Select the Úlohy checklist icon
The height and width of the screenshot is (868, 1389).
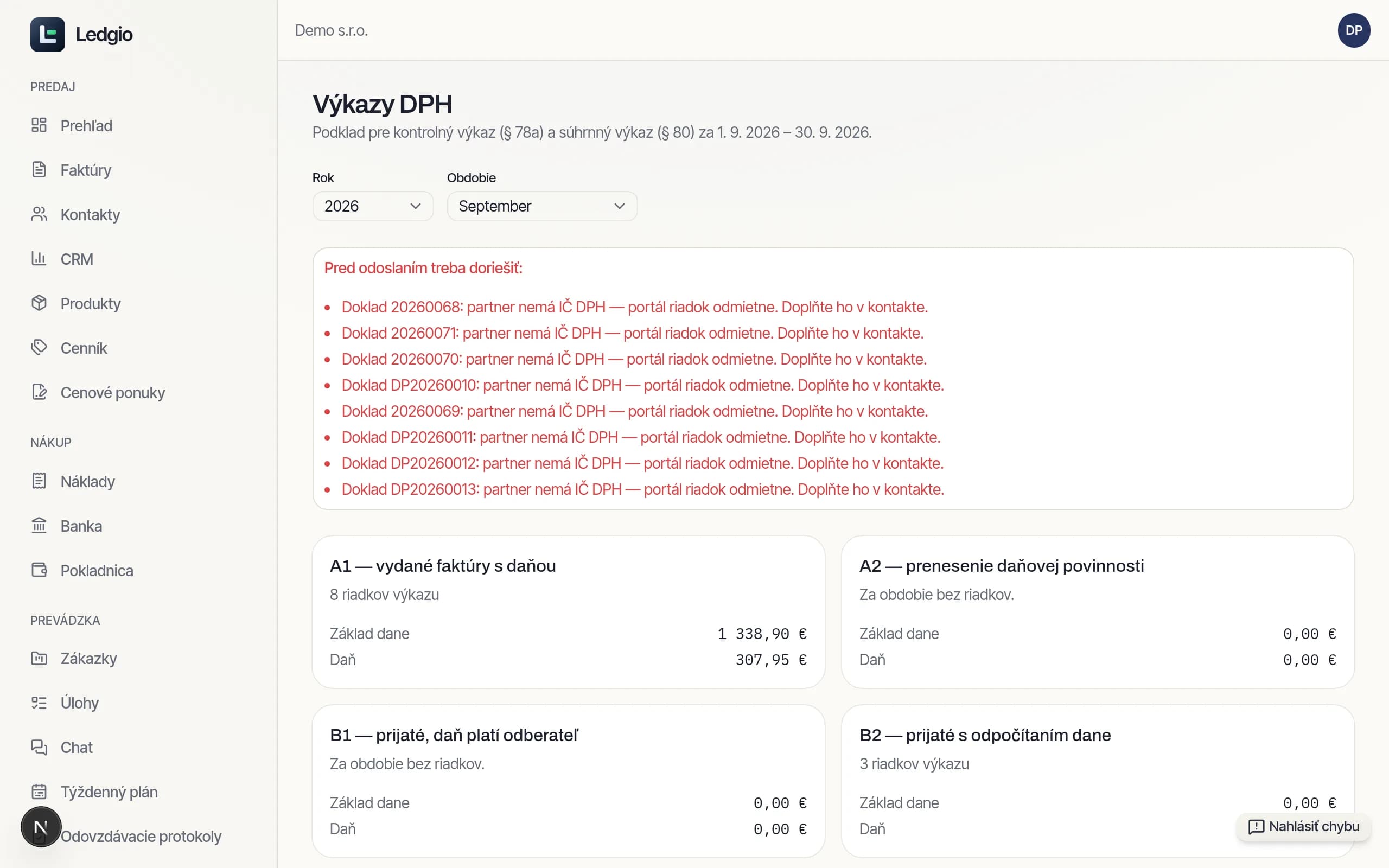[x=39, y=703]
